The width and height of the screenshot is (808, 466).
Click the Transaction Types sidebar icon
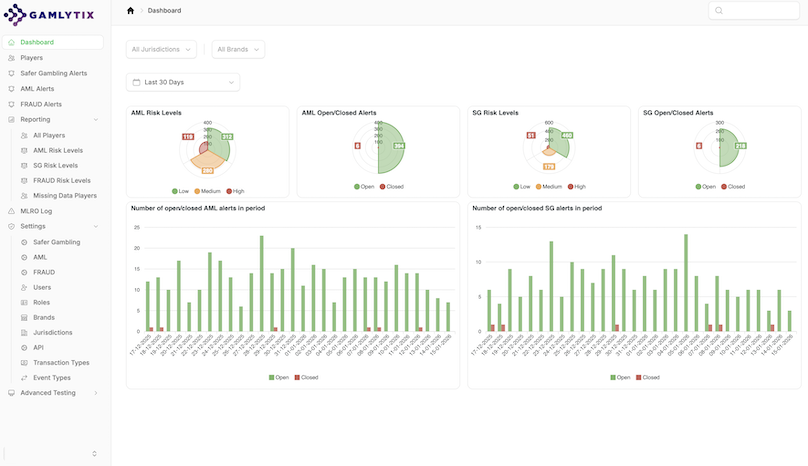[24, 362]
